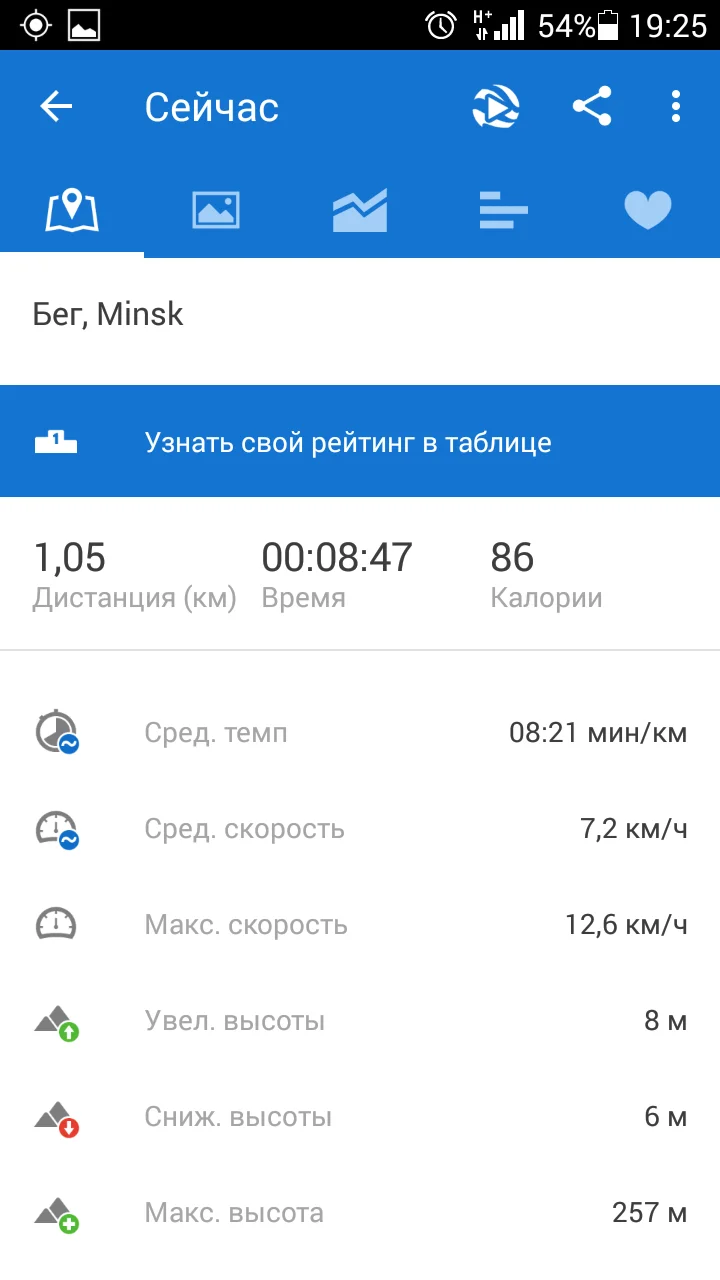Tap the average speed gauge icon
The height and width of the screenshot is (1280, 720).
tap(57, 829)
